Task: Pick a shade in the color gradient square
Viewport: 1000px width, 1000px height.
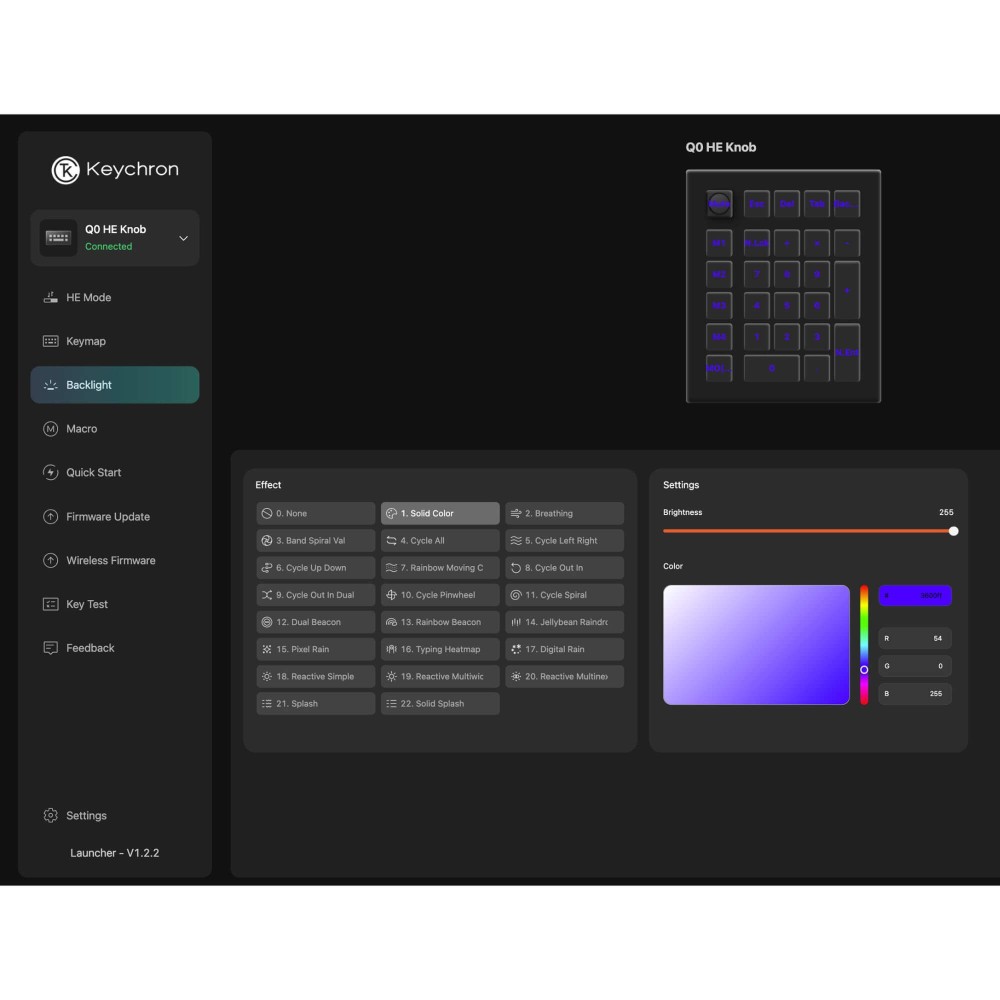Action: tap(756, 645)
